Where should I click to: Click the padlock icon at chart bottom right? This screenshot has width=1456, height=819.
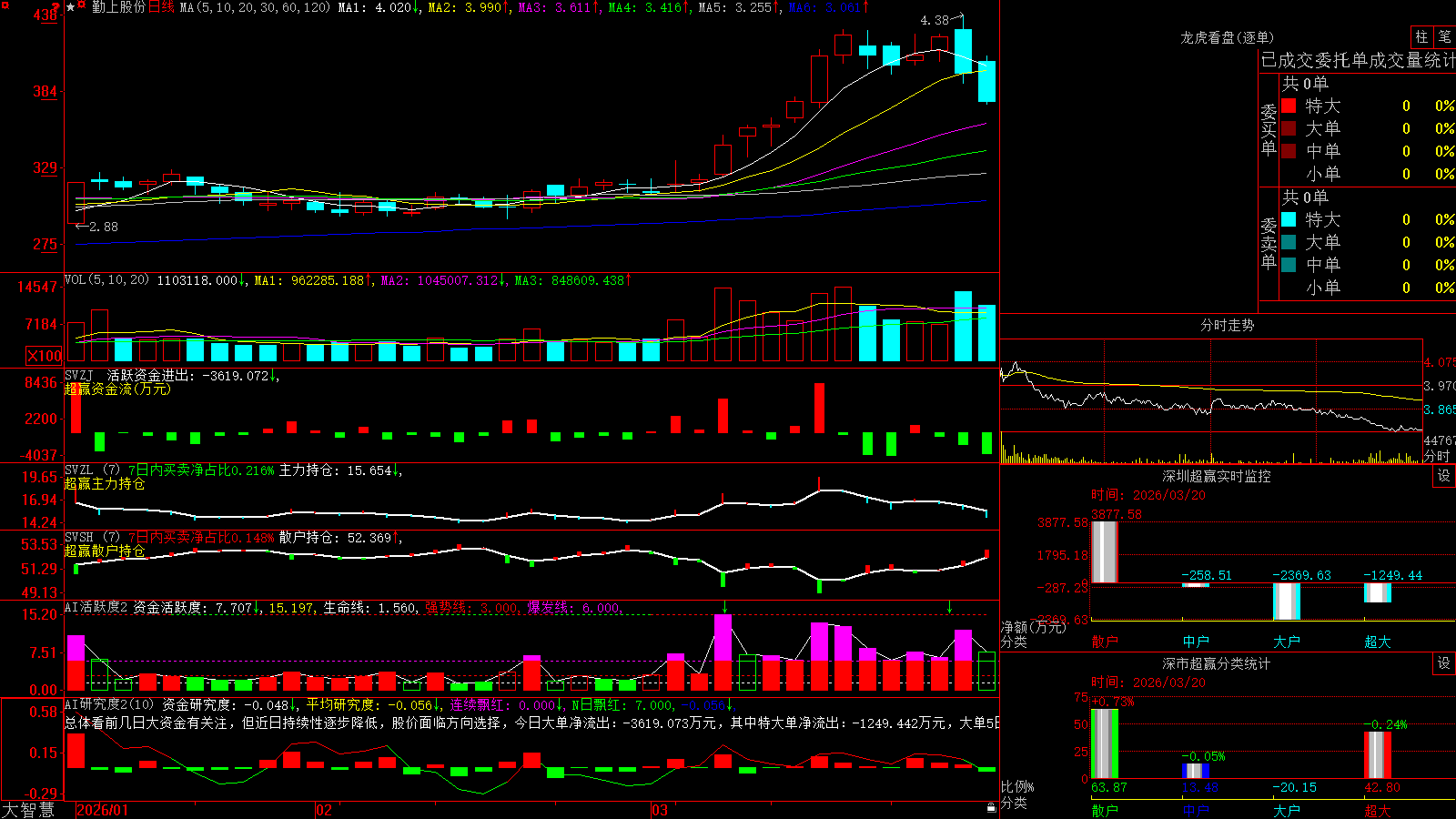(992, 808)
